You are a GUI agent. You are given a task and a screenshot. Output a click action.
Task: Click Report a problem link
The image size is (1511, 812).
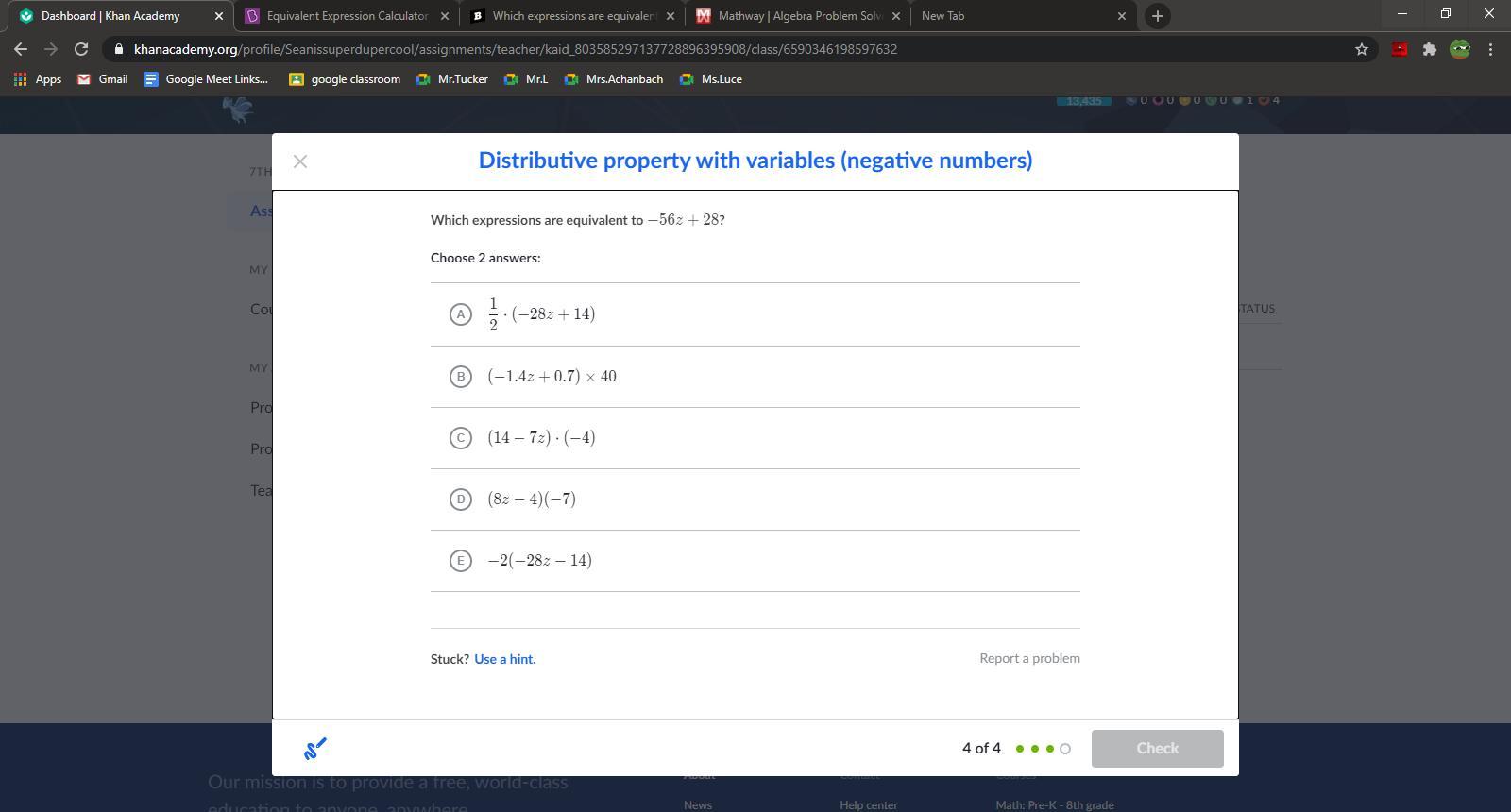pos(1029,658)
